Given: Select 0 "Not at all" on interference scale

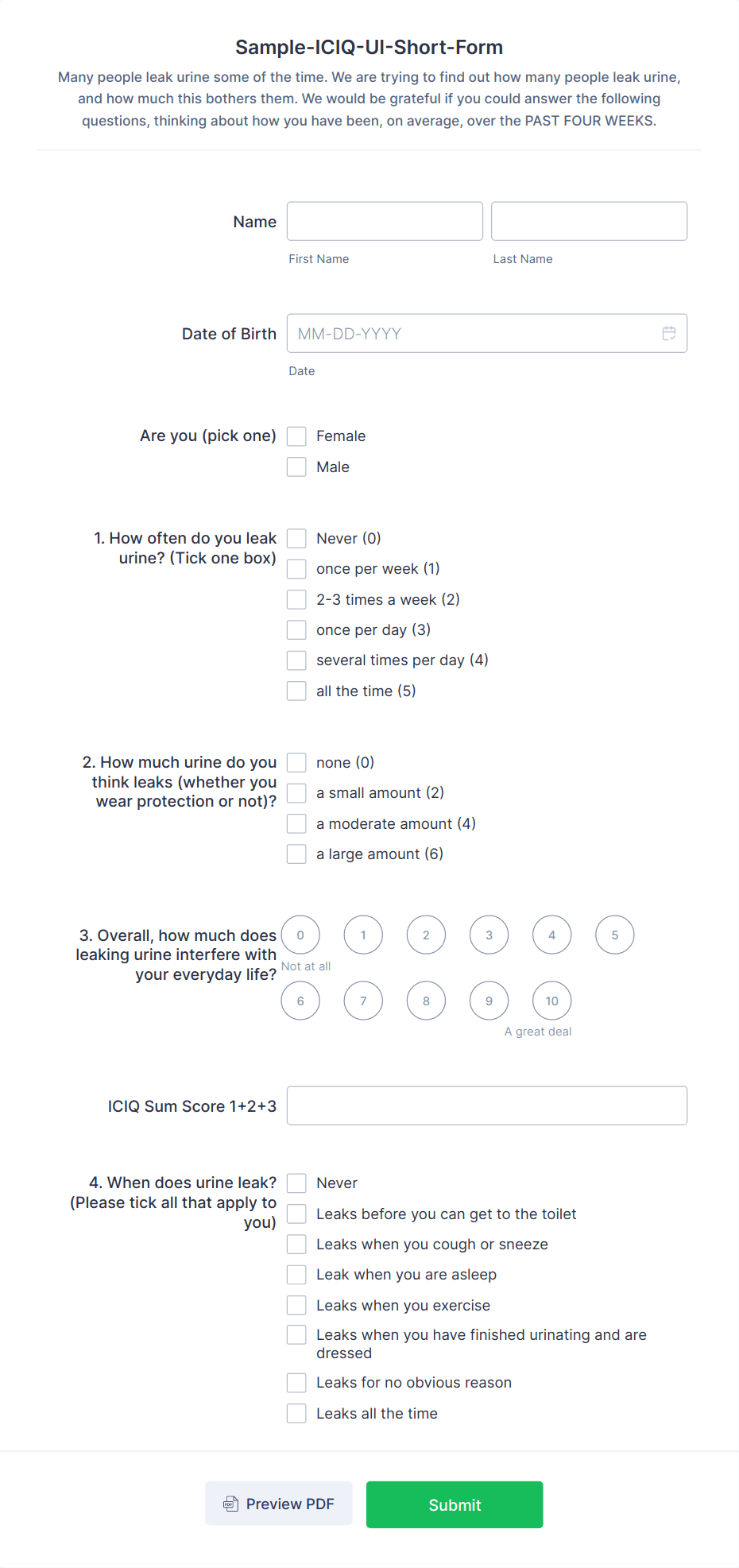Looking at the screenshot, I should [300, 935].
